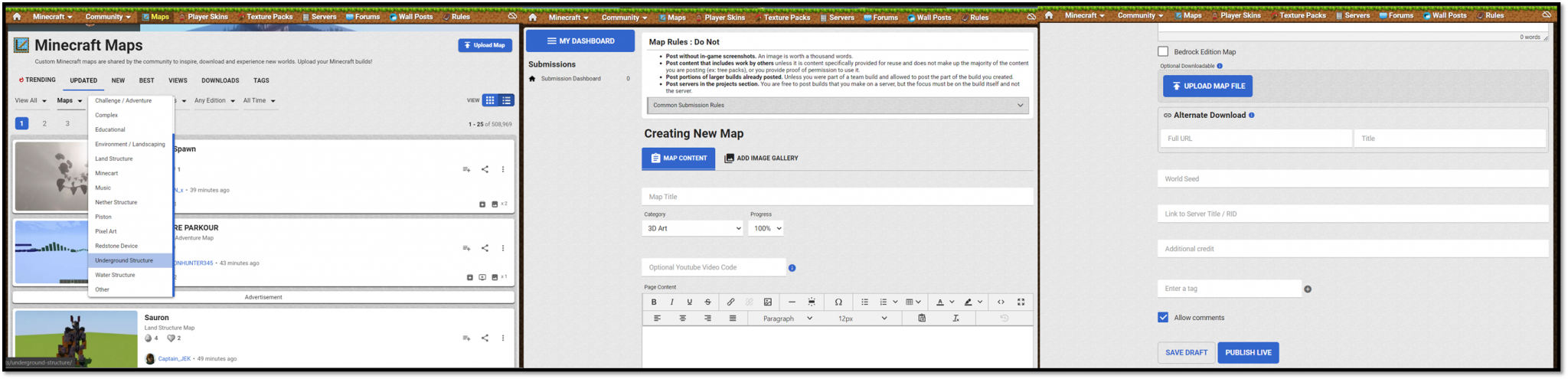1568x379 pixels.
Task: Click the add tag plus icon
Action: coord(1308,289)
